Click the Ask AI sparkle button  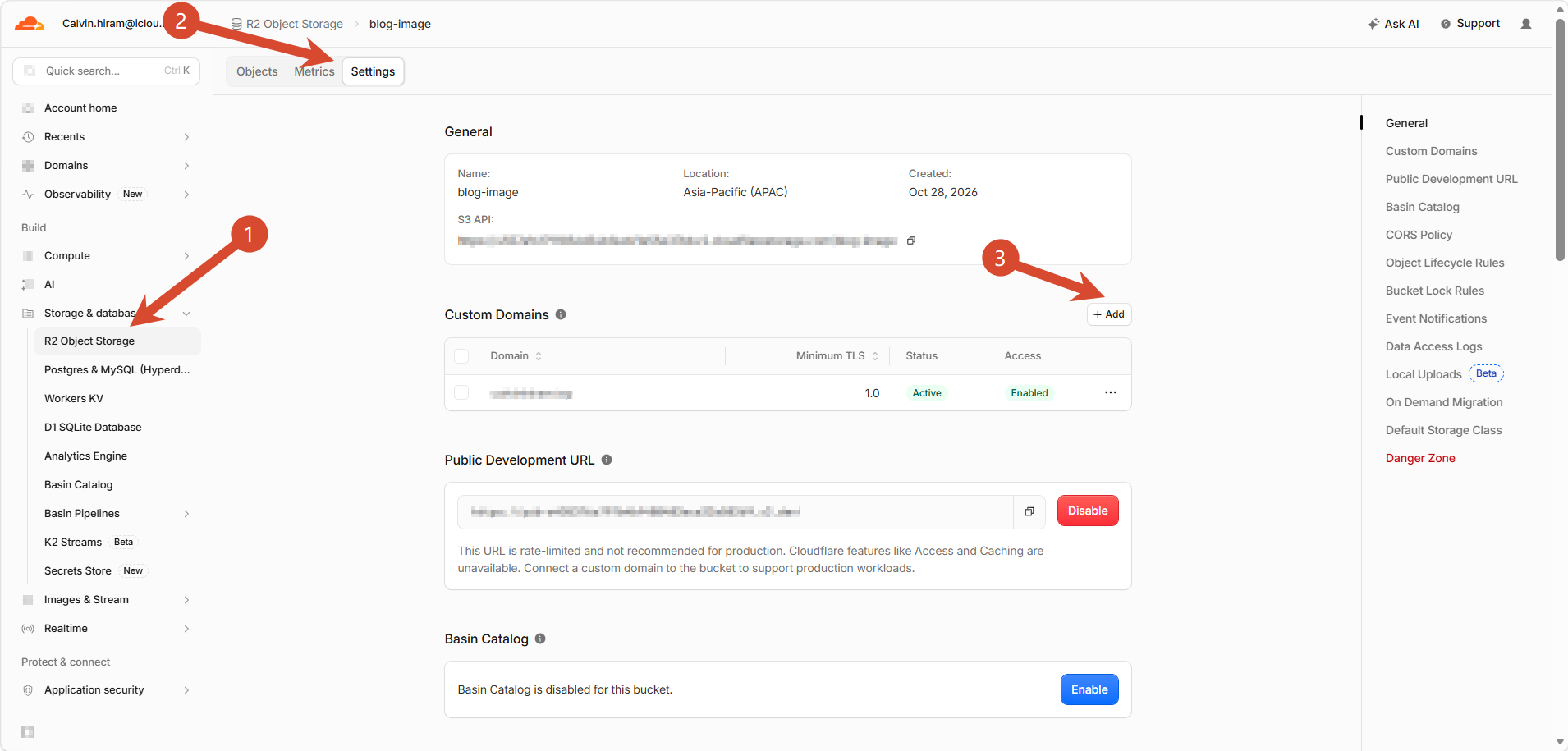pos(1393,24)
